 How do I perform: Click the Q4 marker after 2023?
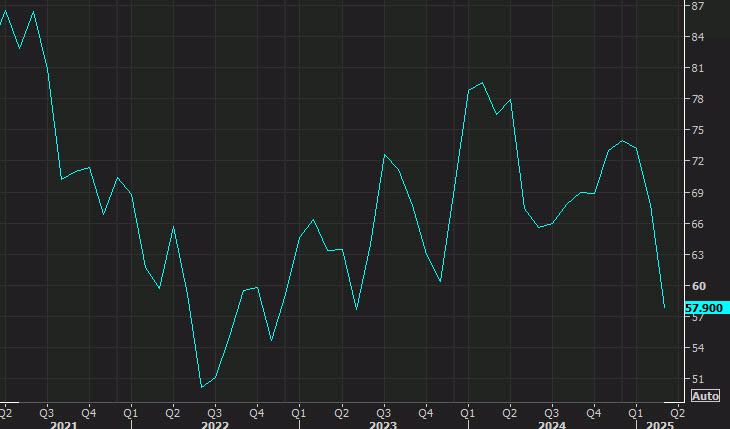coord(426,413)
